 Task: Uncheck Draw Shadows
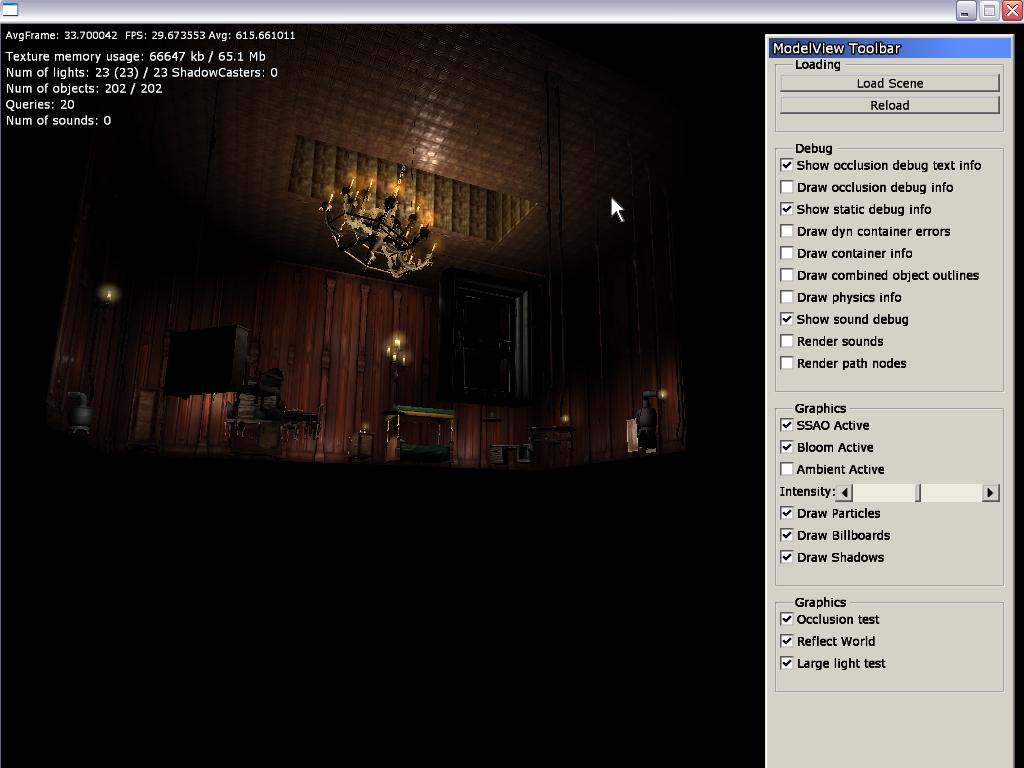(787, 557)
